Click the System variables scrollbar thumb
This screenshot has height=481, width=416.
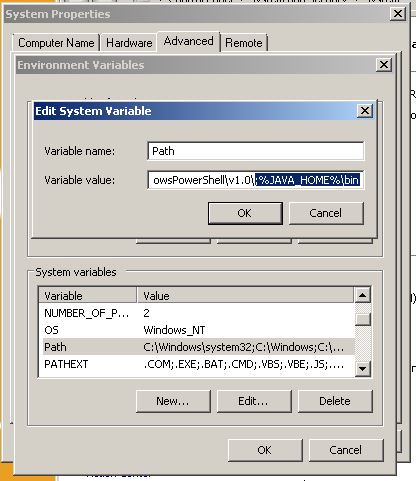[x=363, y=319]
